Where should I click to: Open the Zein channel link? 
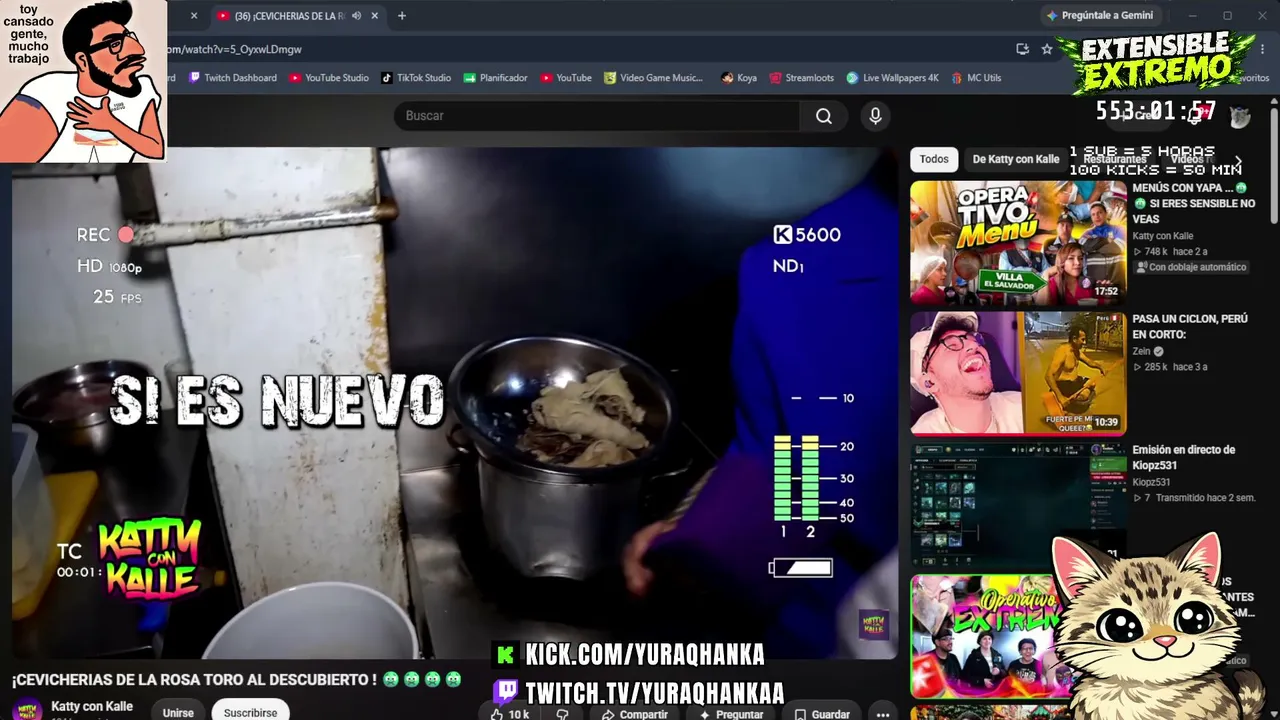point(1141,352)
